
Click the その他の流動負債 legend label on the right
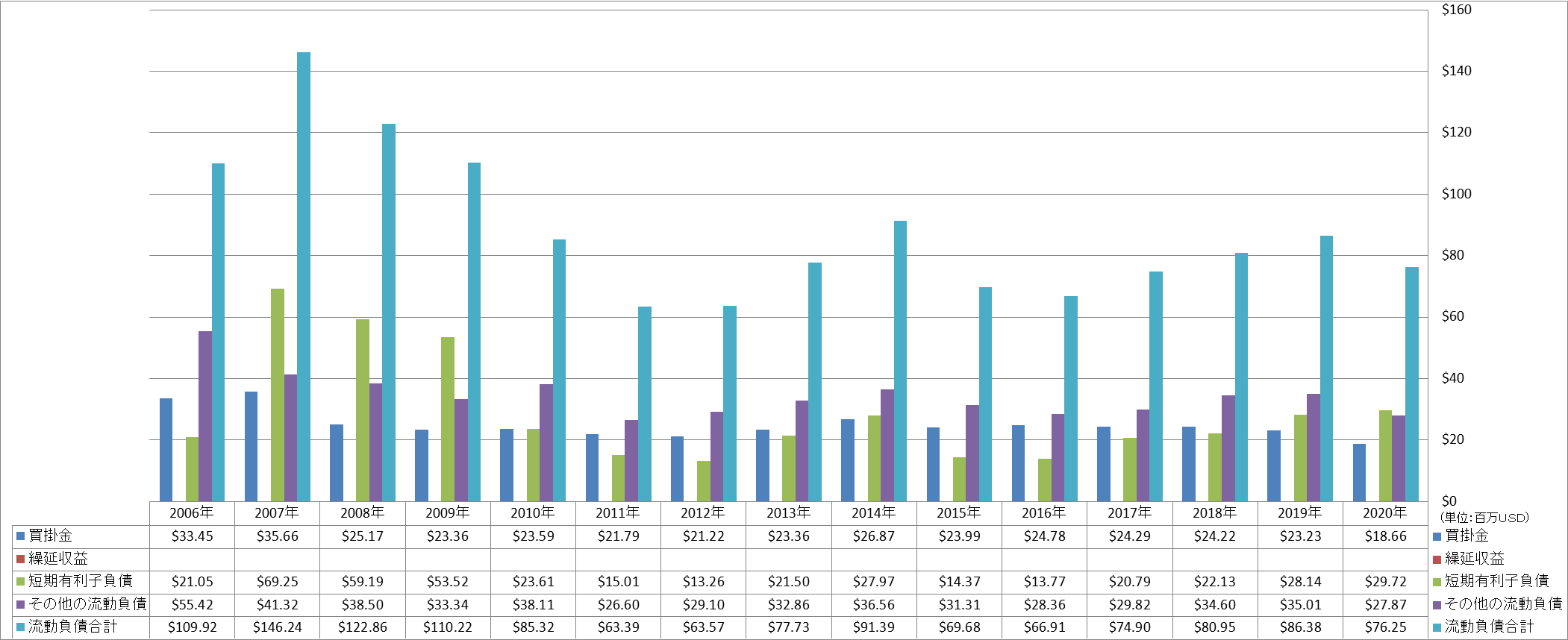[x=1503, y=604]
